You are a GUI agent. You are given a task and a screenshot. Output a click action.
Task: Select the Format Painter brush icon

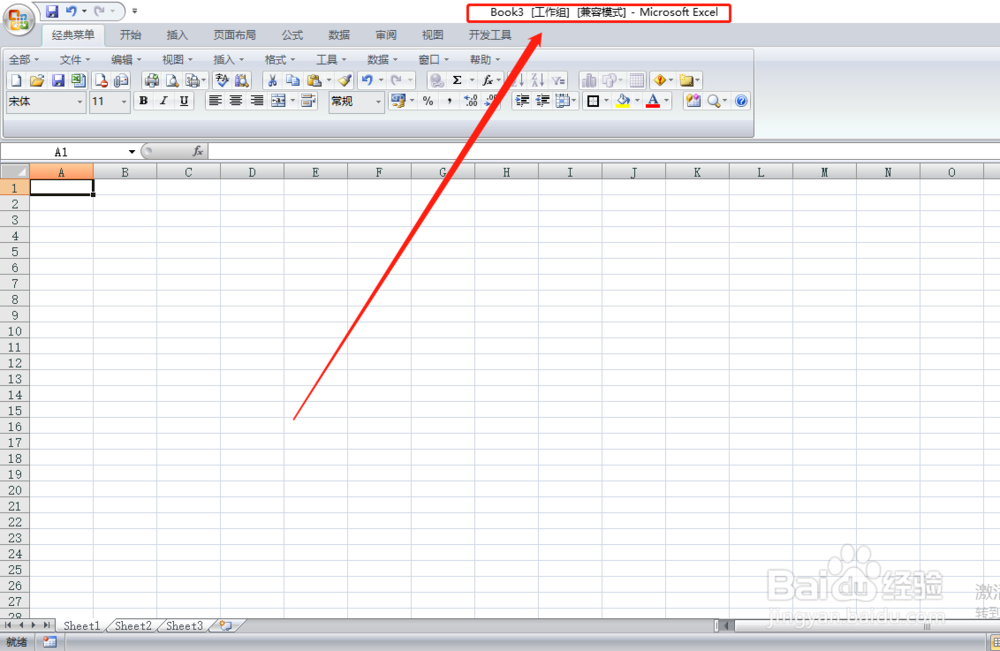point(345,80)
